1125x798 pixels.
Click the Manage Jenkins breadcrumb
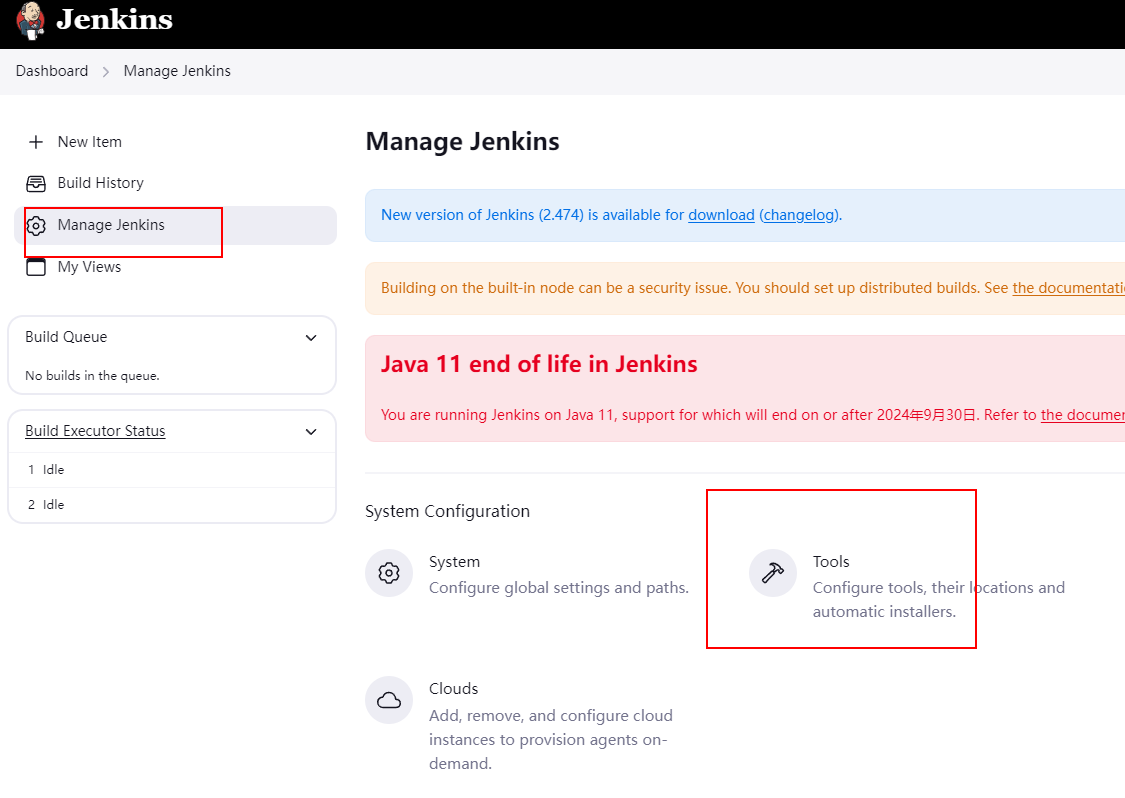[177, 71]
